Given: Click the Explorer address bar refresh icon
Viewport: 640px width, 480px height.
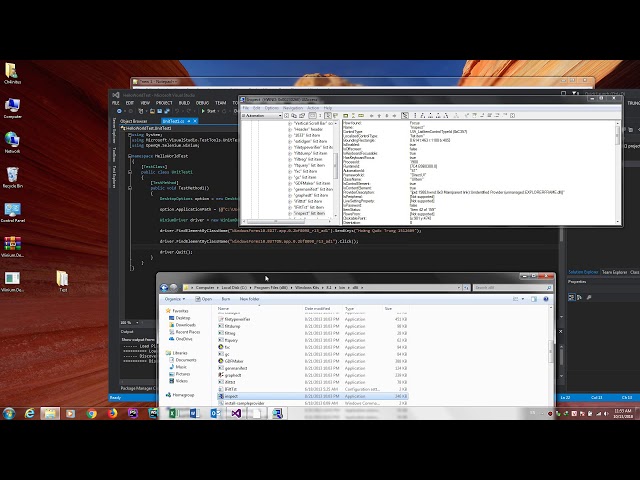Looking at the screenshot, I should click(x=466, y=288).
